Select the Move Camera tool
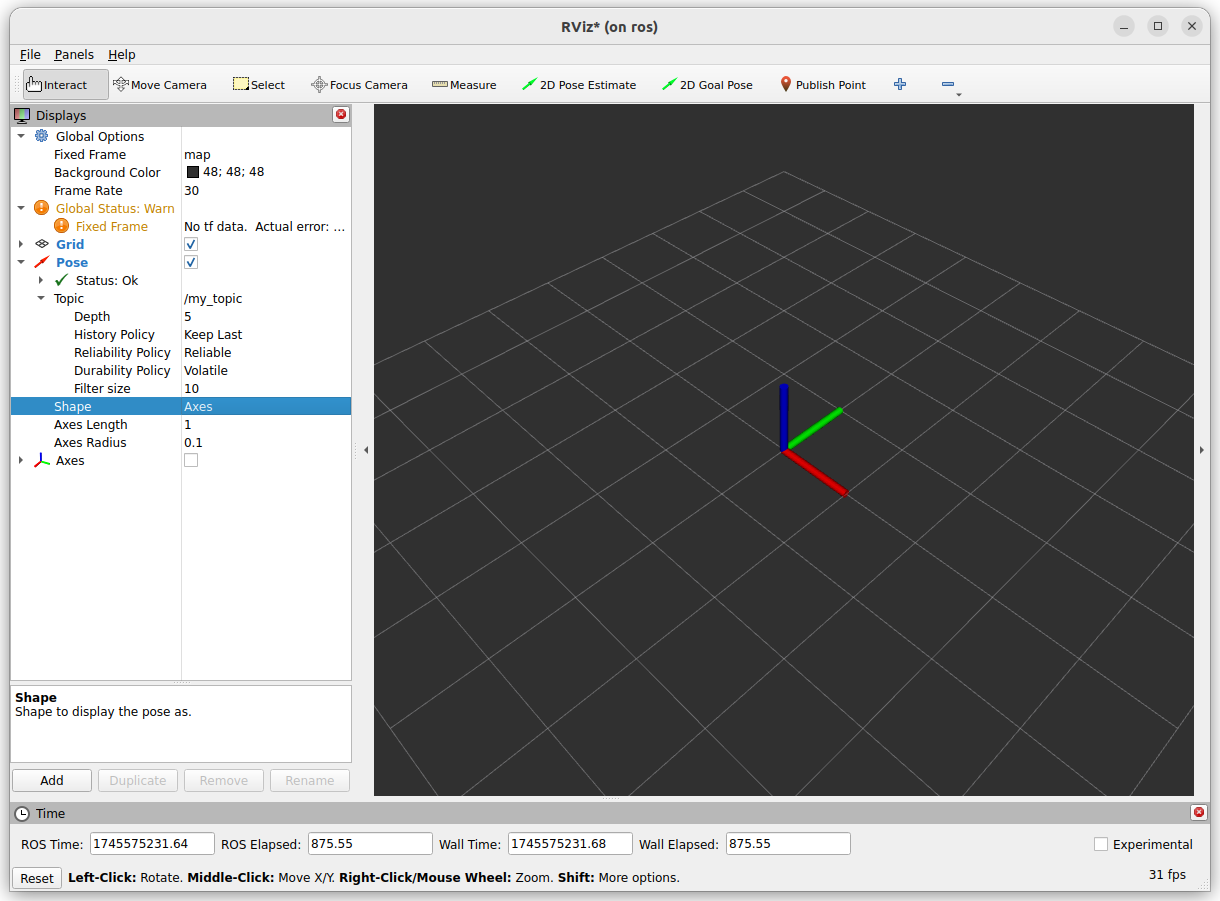Viewport: 1220px width, 901px height. coord(160,85)
